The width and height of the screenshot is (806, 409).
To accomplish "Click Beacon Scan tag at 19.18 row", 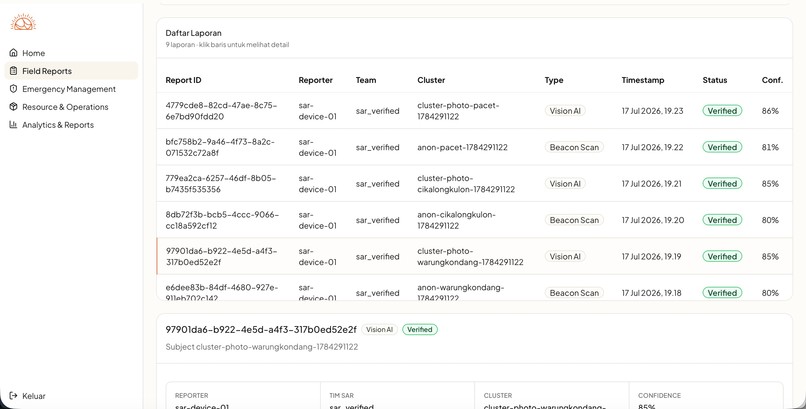I will click(x=574, y=293).
